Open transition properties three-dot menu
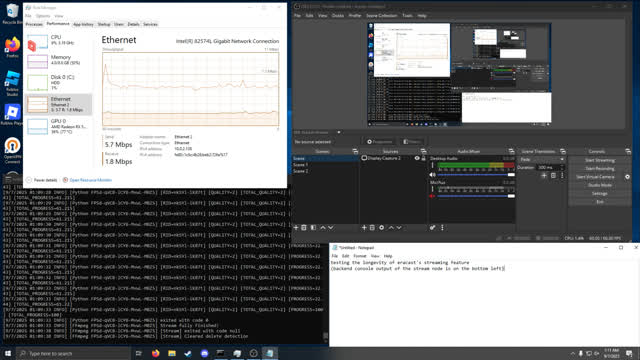 [562, 176]
